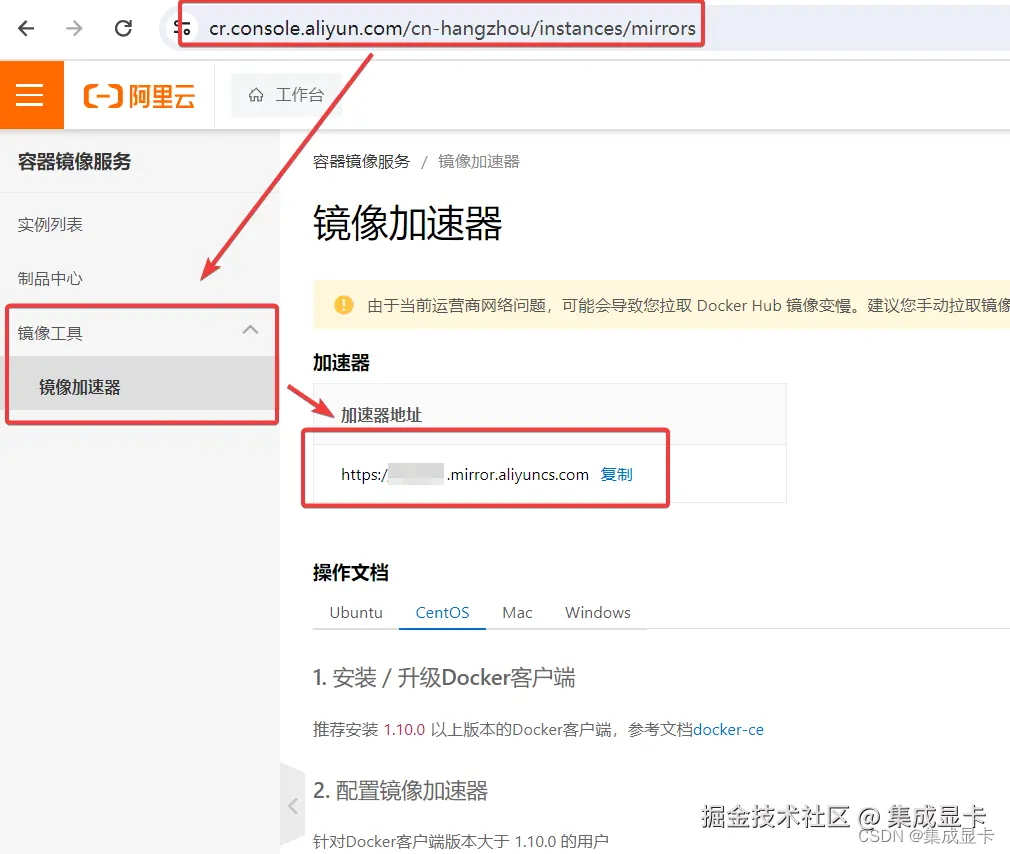Click the 镜像加速器 breadcrumb item
The height and width of the screenshot is (854, 1010).
479,162
